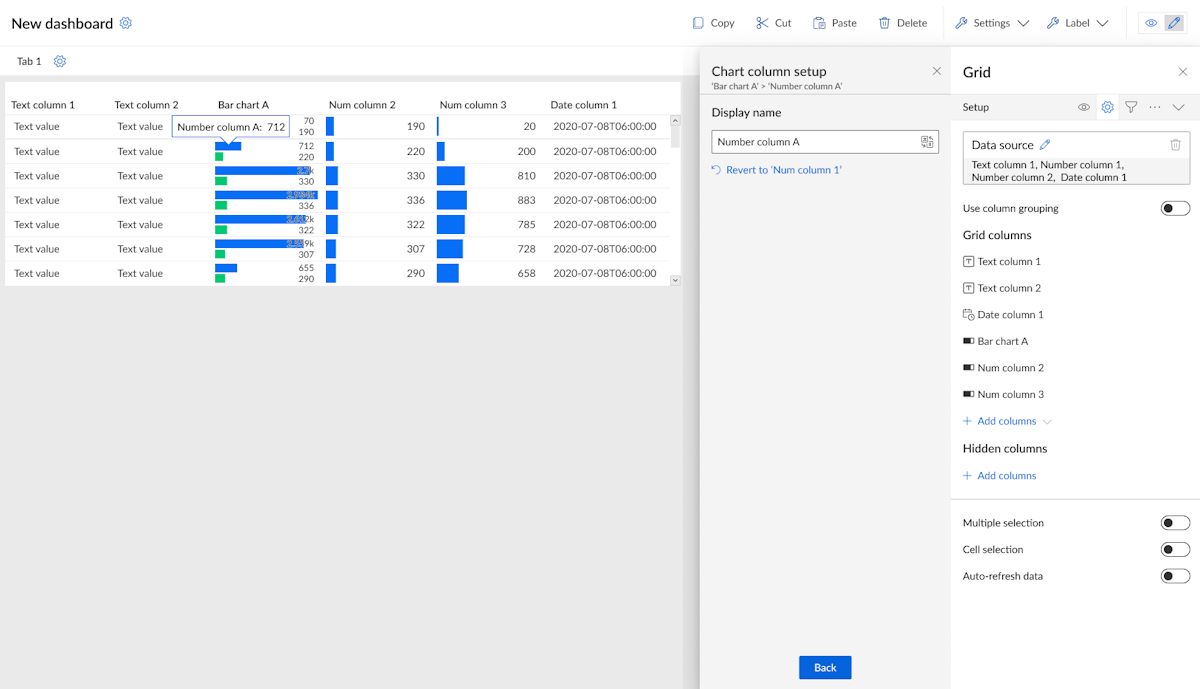Click the Display name input field
The width and height of the screenshot is (1200, 689).
(x=825, y=142)
